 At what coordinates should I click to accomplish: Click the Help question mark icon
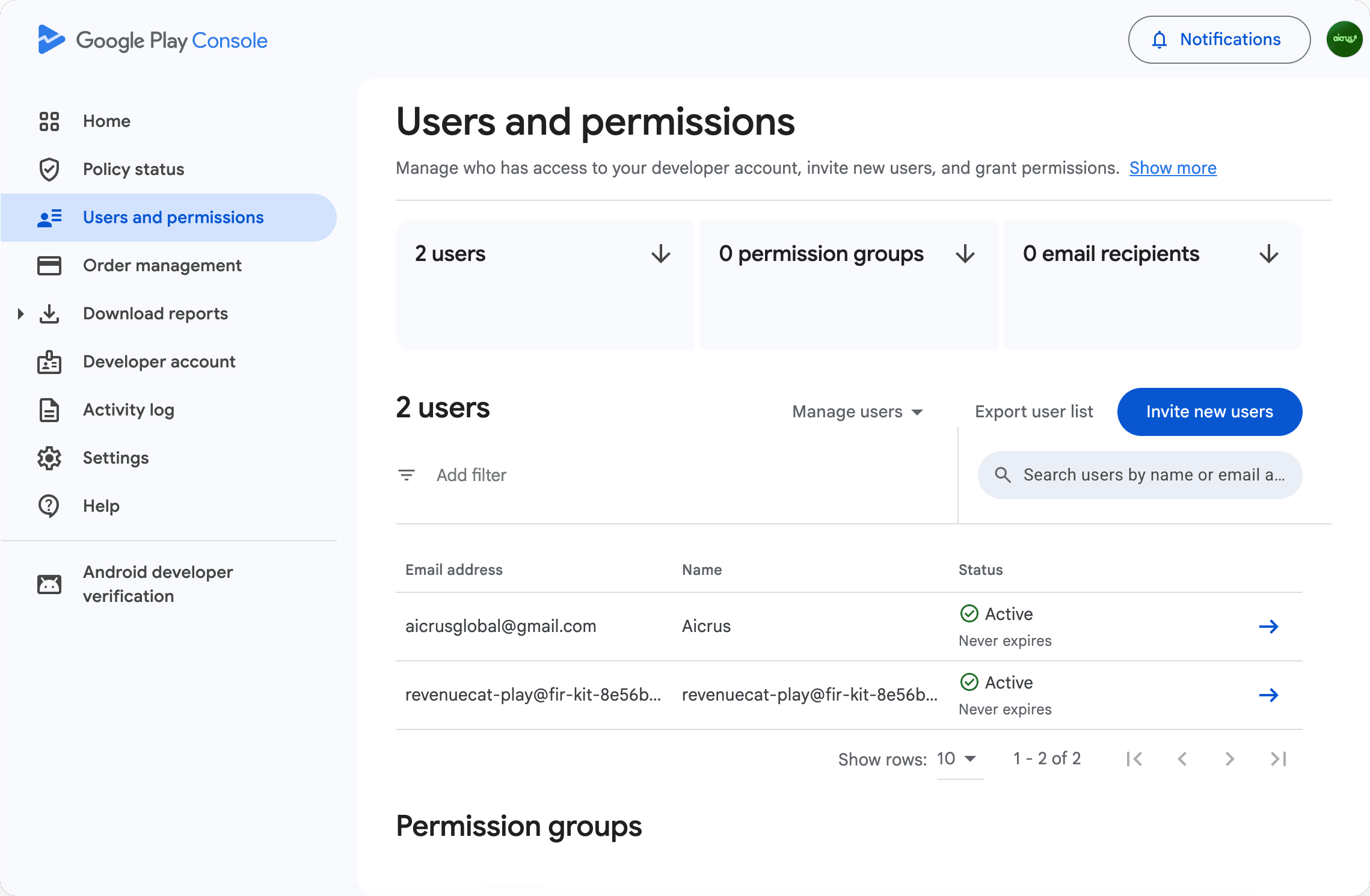pyautogui.click(x=49, y=506)
